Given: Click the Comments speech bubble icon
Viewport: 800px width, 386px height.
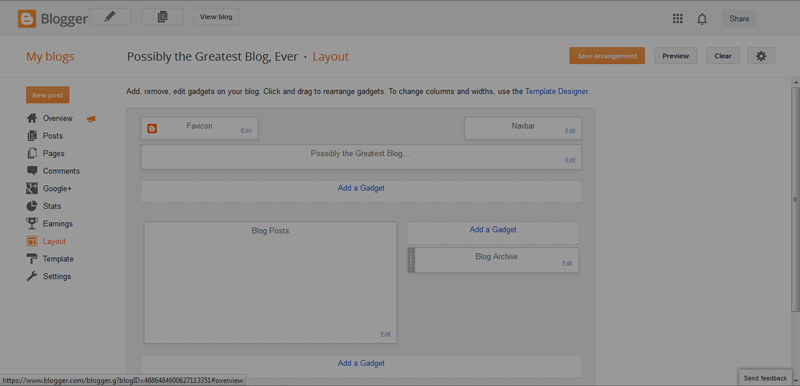Looking at the screenshot, I should pos(32,171).
